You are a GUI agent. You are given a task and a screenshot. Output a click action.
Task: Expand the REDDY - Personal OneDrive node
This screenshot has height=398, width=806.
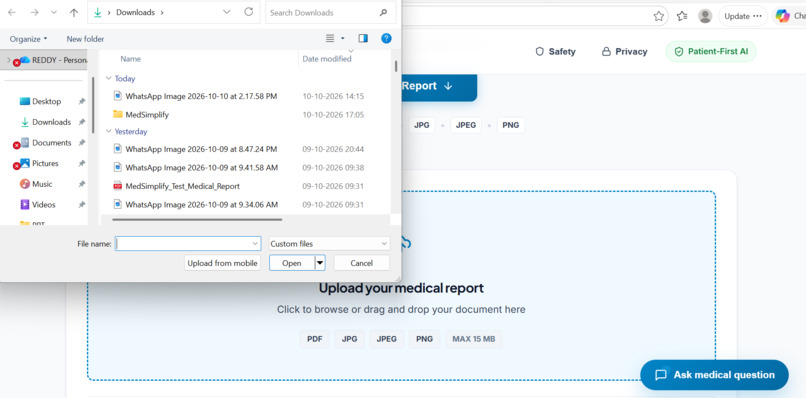[8, 60]
